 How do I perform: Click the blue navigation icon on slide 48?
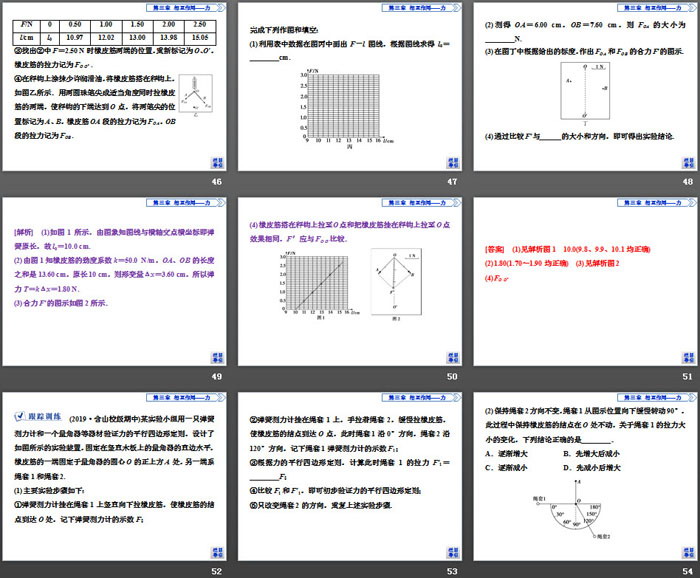pyautogui.click(x=688, y=162)
